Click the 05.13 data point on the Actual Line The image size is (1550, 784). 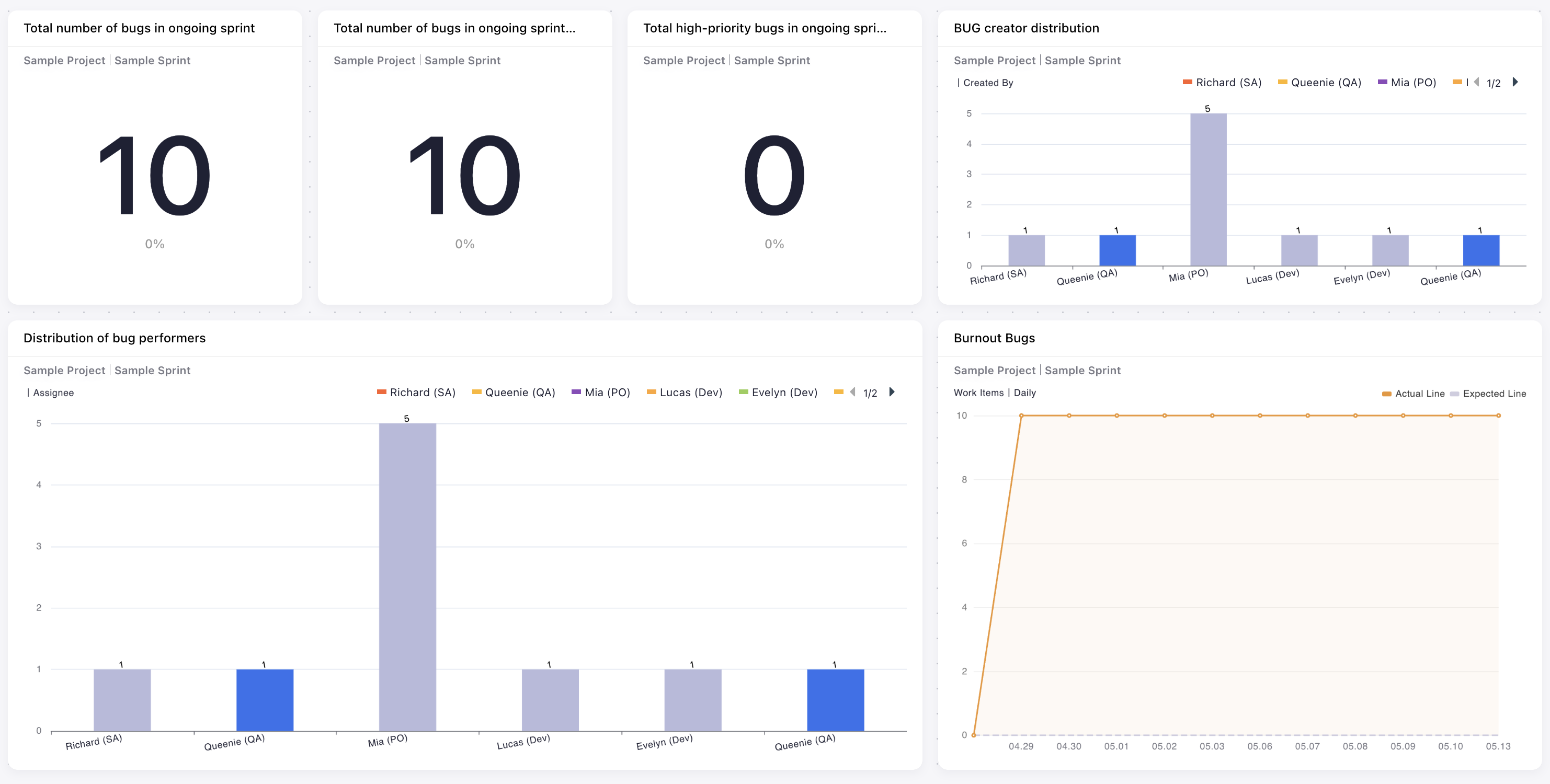pyautogui.click(x=1498, y=416)
